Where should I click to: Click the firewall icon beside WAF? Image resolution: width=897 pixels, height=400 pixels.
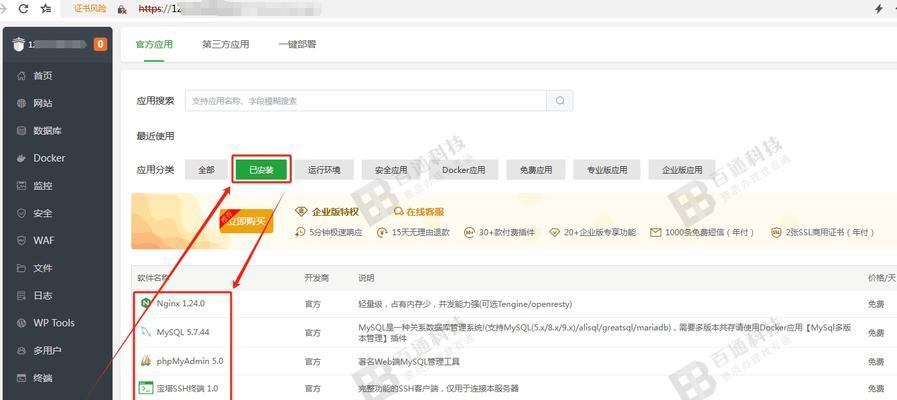click(x=22, y=240)
